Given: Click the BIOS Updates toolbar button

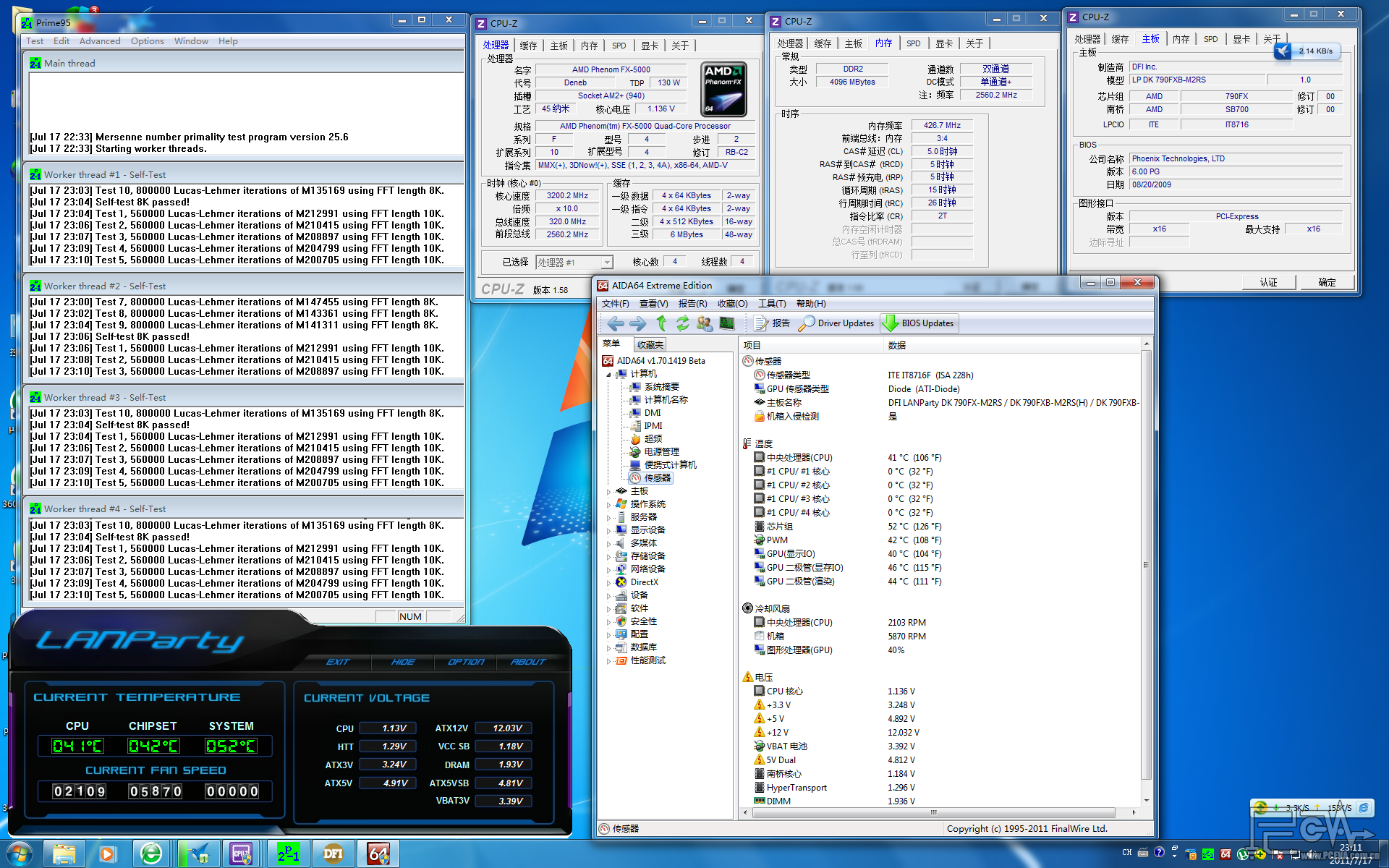Looking at the screenshot, I should [919, 323].
